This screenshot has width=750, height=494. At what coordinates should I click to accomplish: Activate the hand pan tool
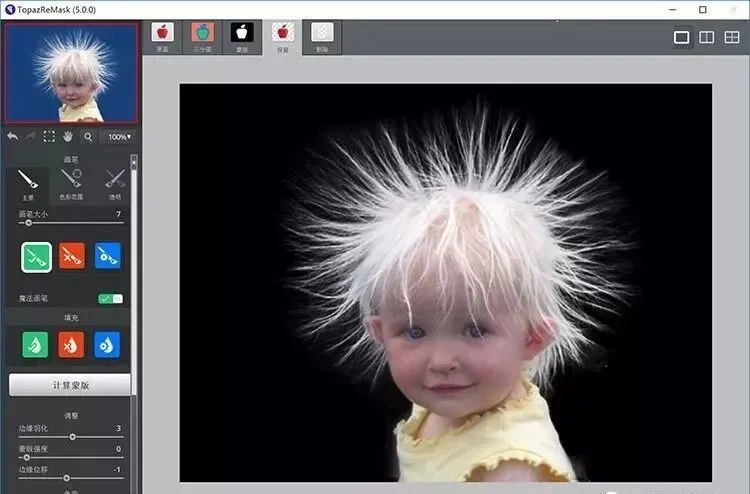click(68, 136)
